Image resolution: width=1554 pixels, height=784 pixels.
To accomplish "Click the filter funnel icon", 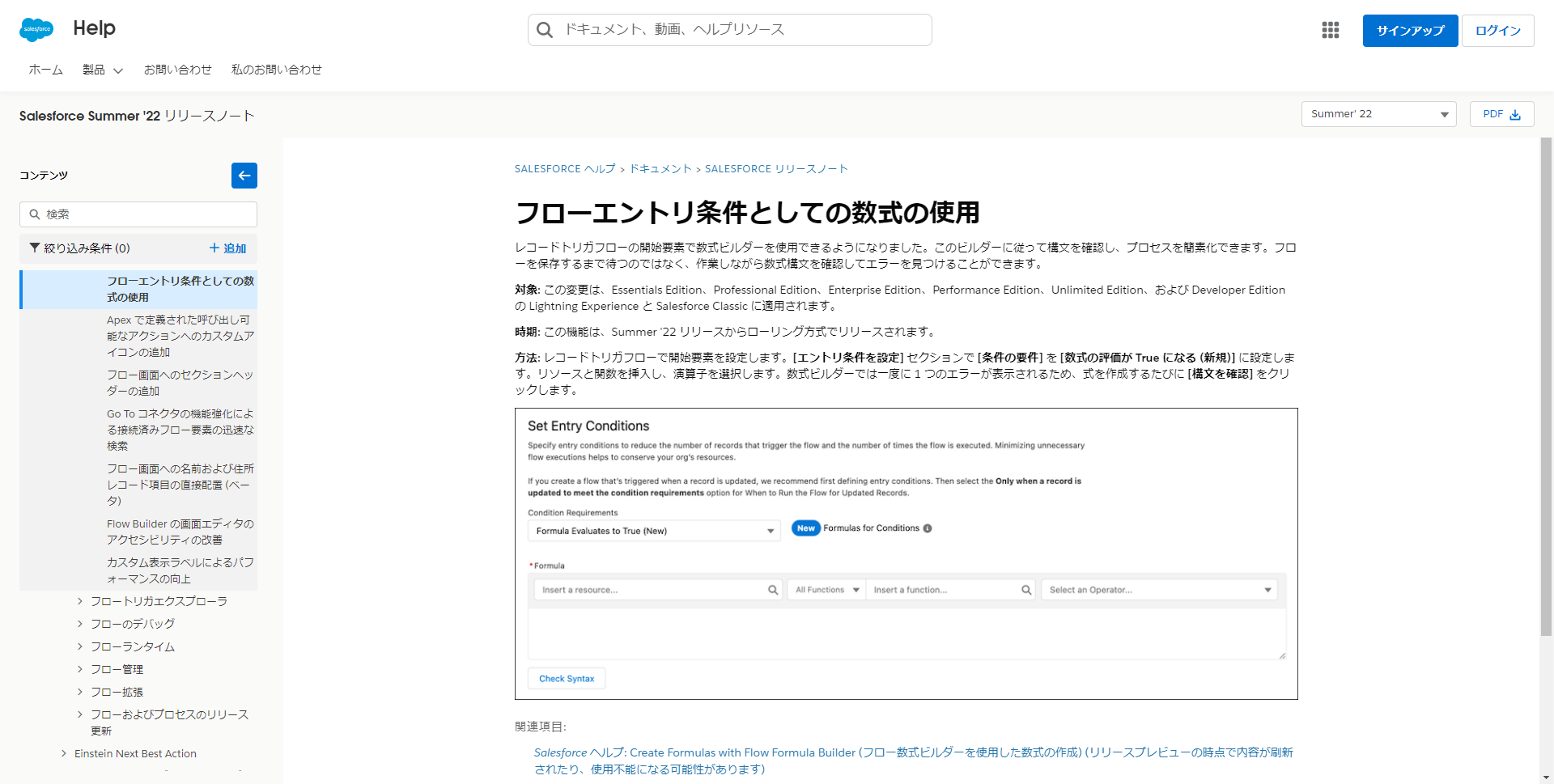I will click(x=35, y=248).
